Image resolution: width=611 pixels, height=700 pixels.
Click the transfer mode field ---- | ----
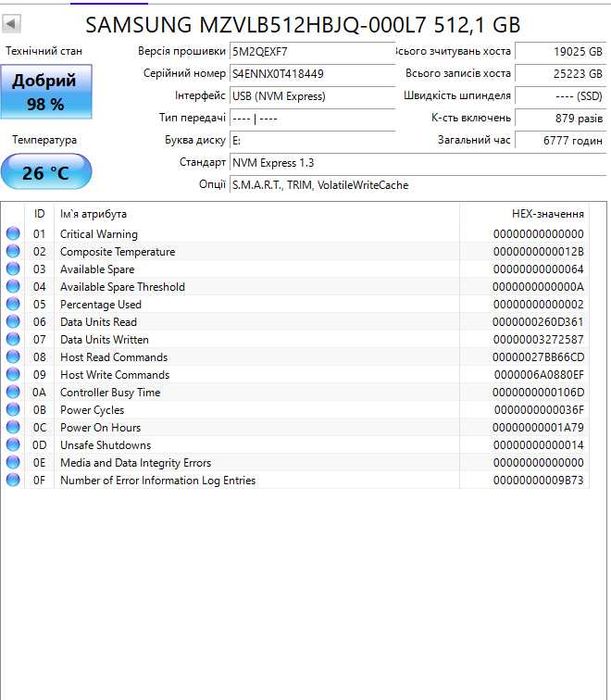(x=312, y=118)
